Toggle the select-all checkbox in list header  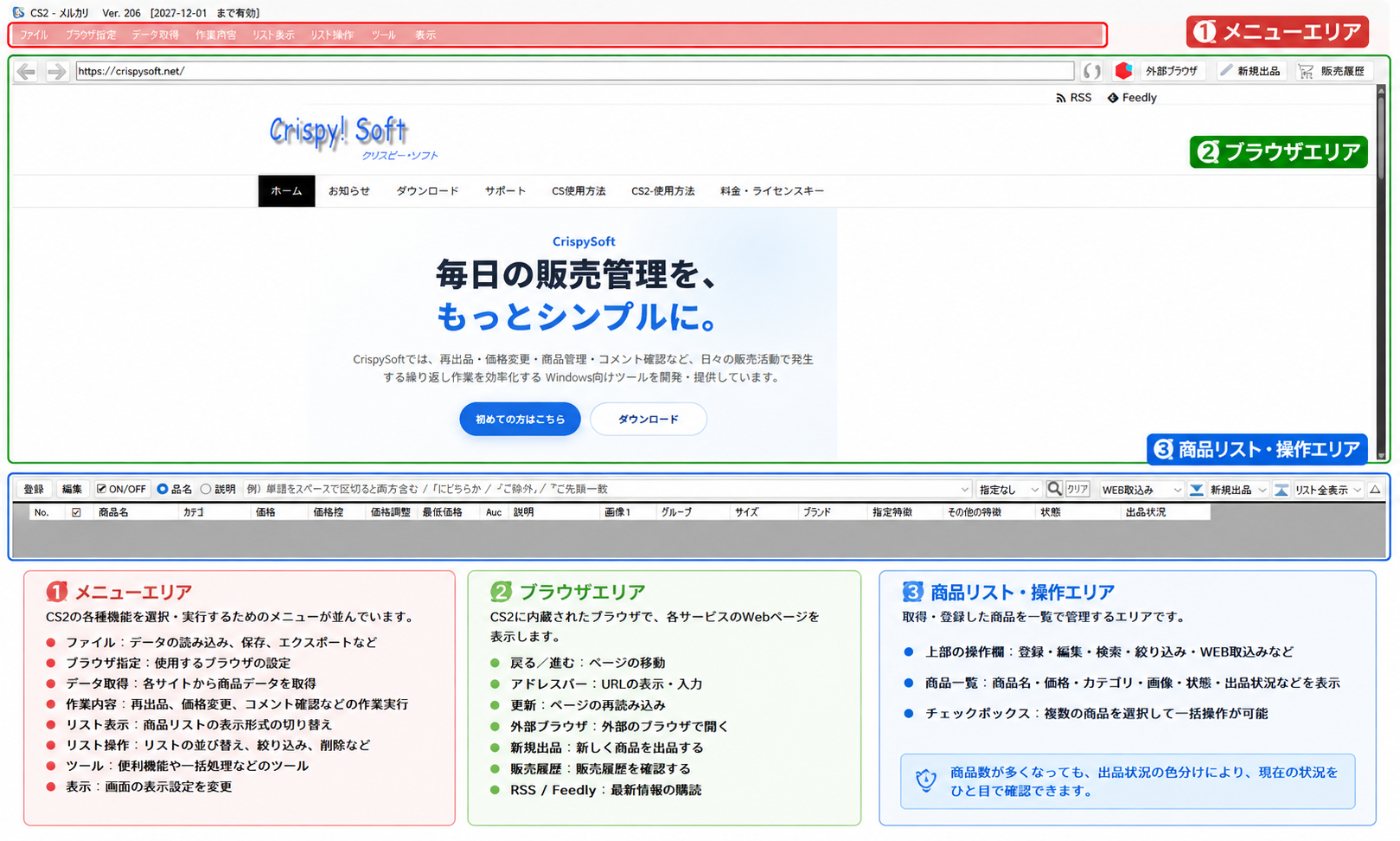(76, 512)
